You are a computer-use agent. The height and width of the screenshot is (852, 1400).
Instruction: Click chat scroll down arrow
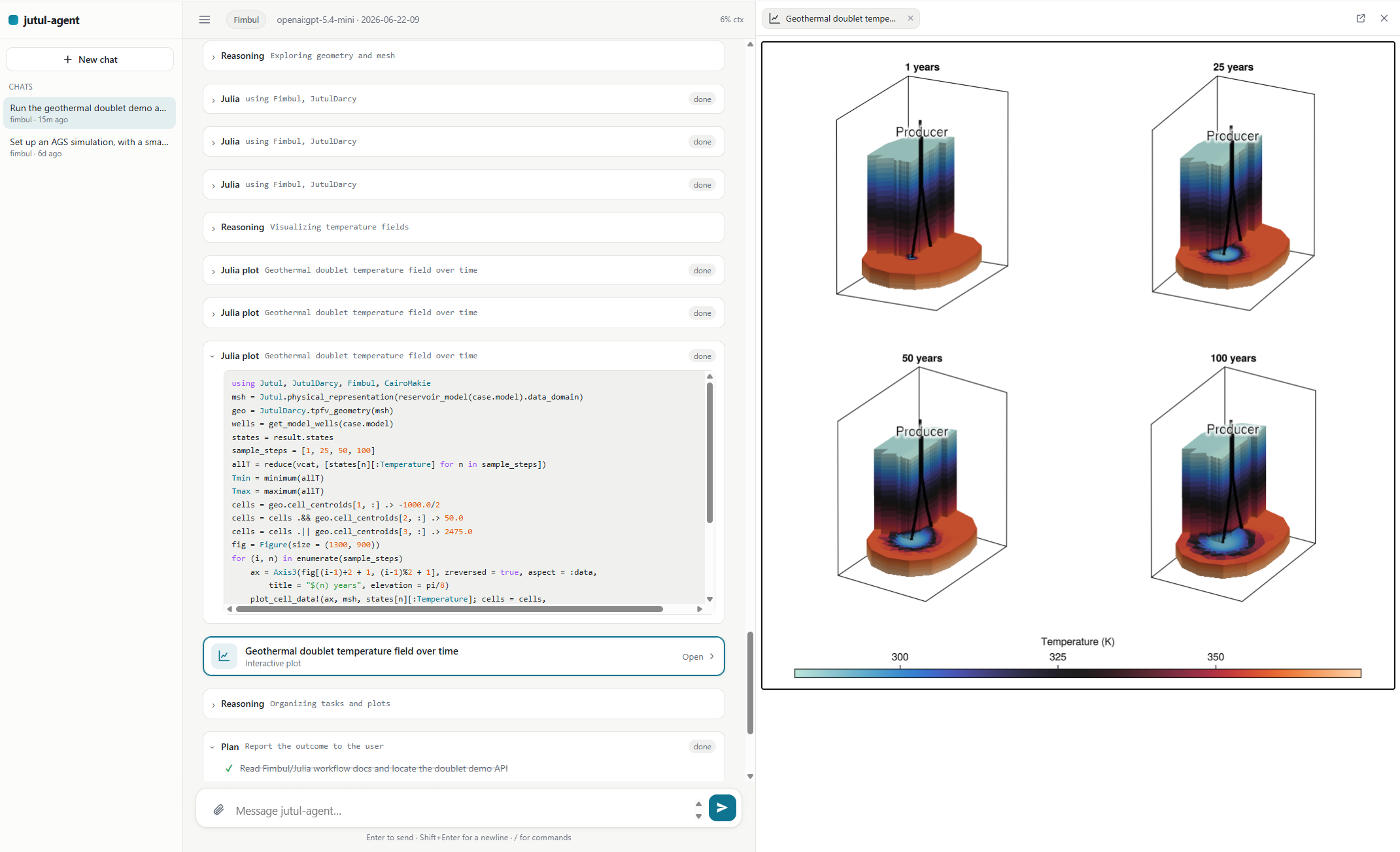pos(750,777)
